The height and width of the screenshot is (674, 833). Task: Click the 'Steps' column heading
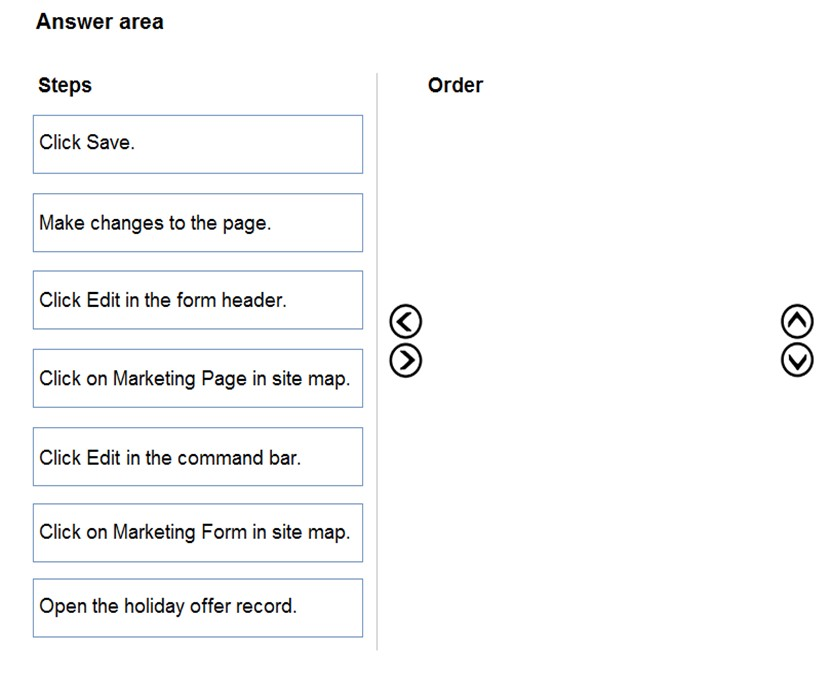click(x=65, y=85)
